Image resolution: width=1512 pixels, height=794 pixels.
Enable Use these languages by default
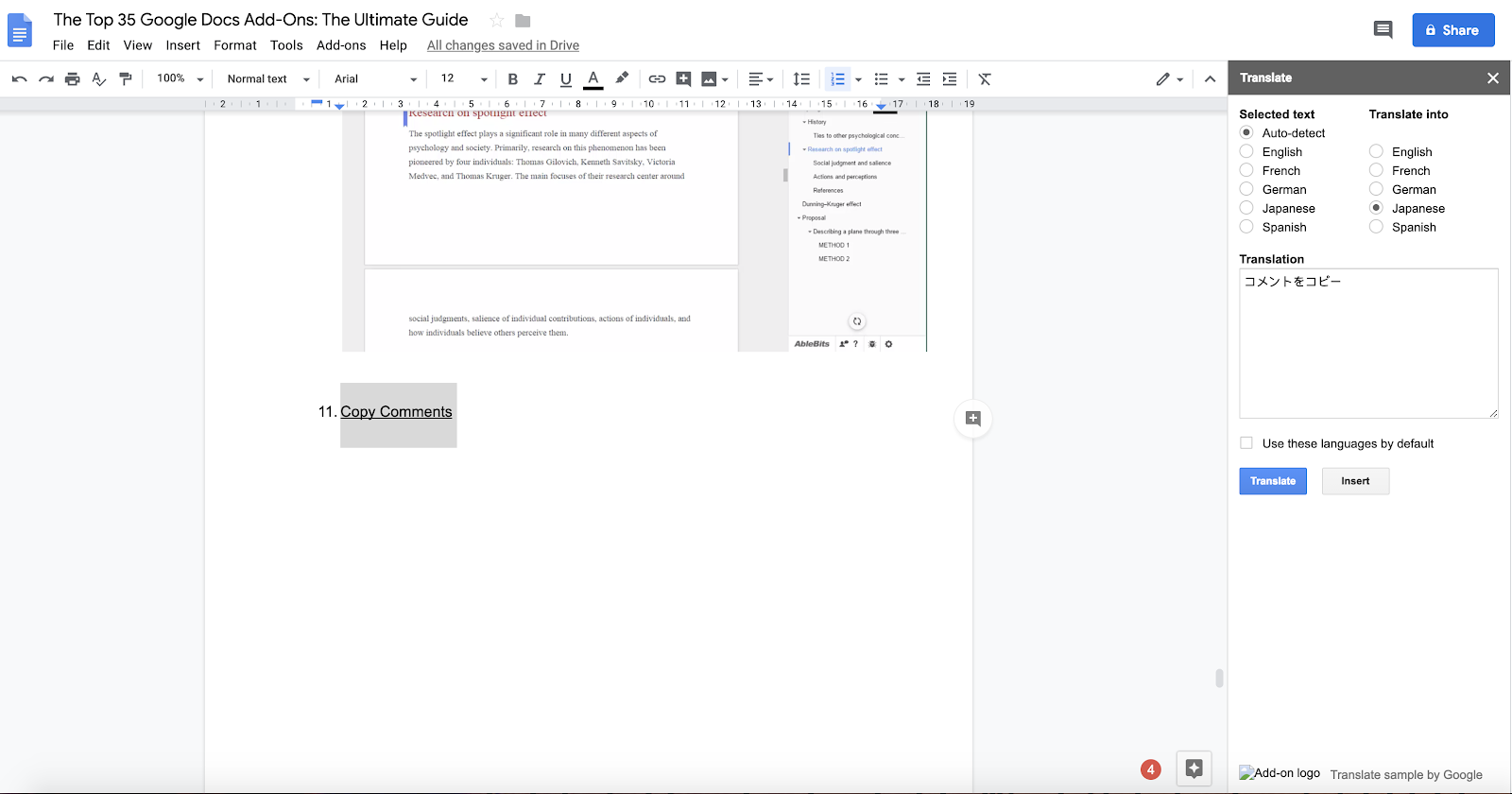coord(1246,443)
